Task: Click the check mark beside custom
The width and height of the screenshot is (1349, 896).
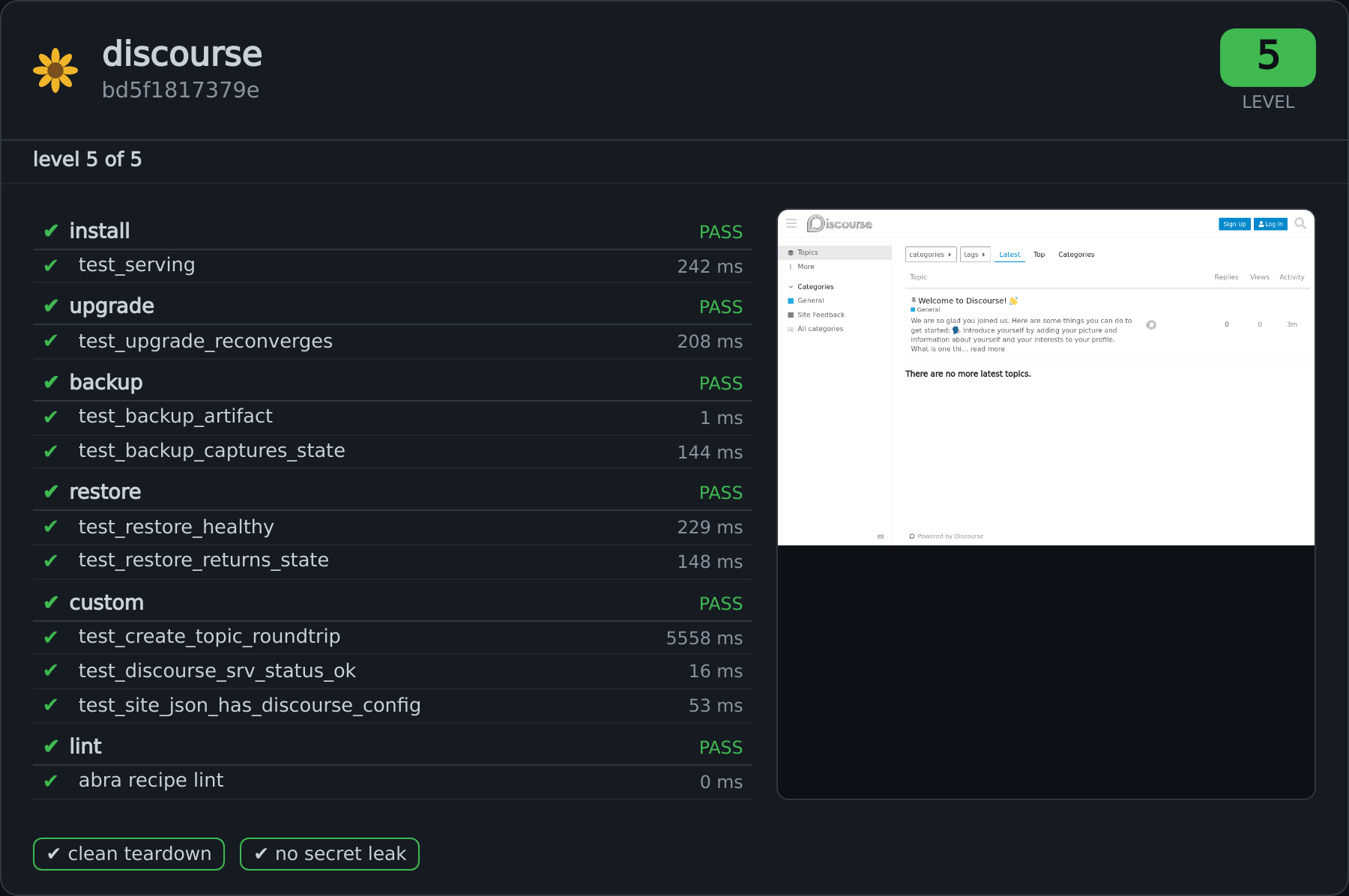Action: coord(51,602)
